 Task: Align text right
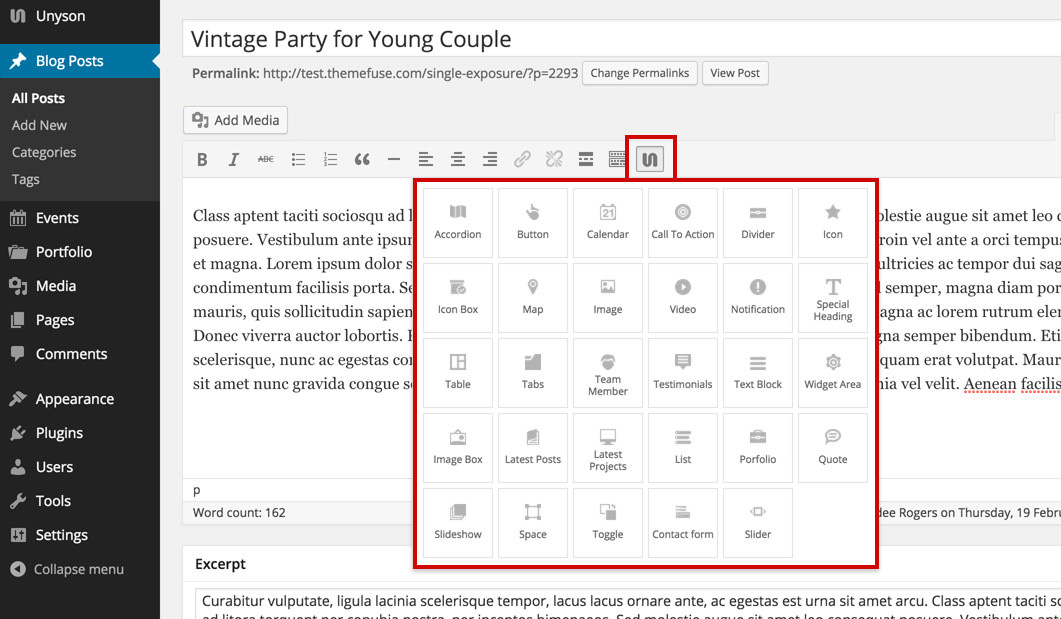[x=490, y=160]
